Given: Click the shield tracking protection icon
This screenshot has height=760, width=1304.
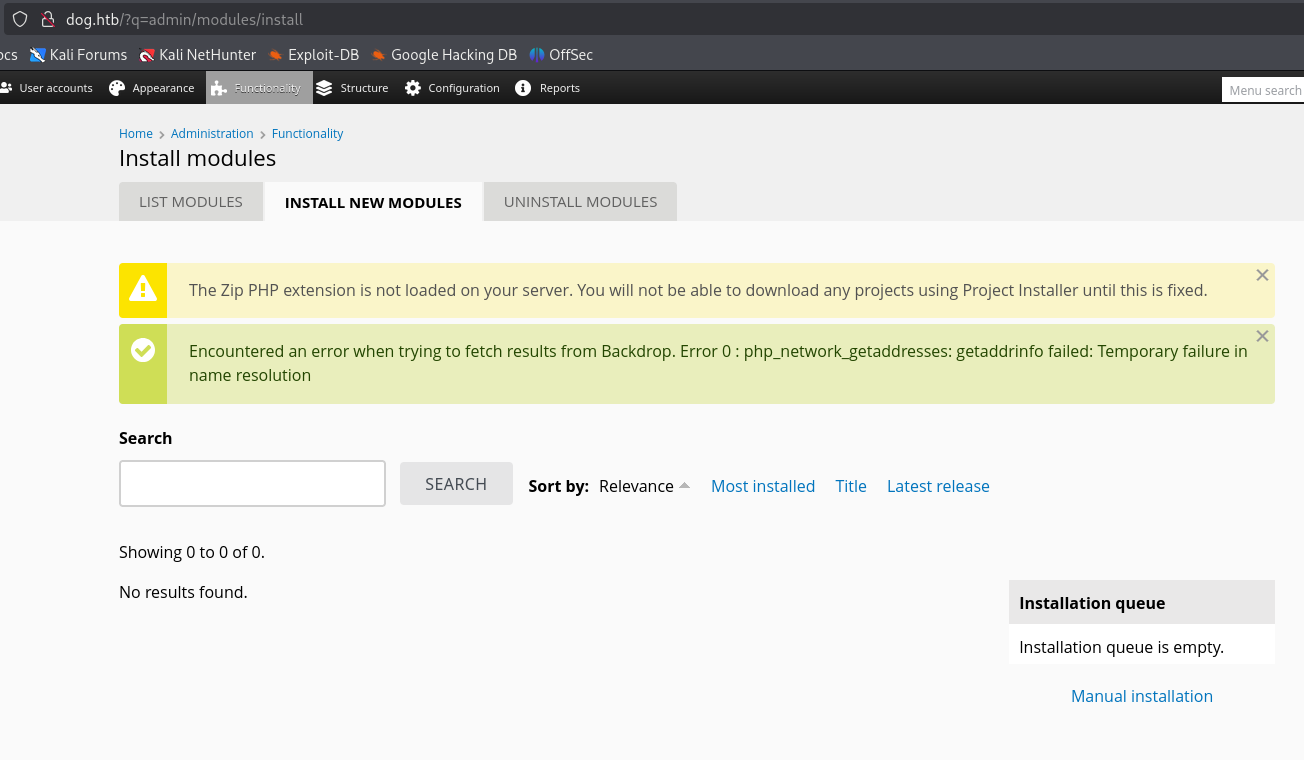Looking at the screenshot, I should tap(20, 19).
